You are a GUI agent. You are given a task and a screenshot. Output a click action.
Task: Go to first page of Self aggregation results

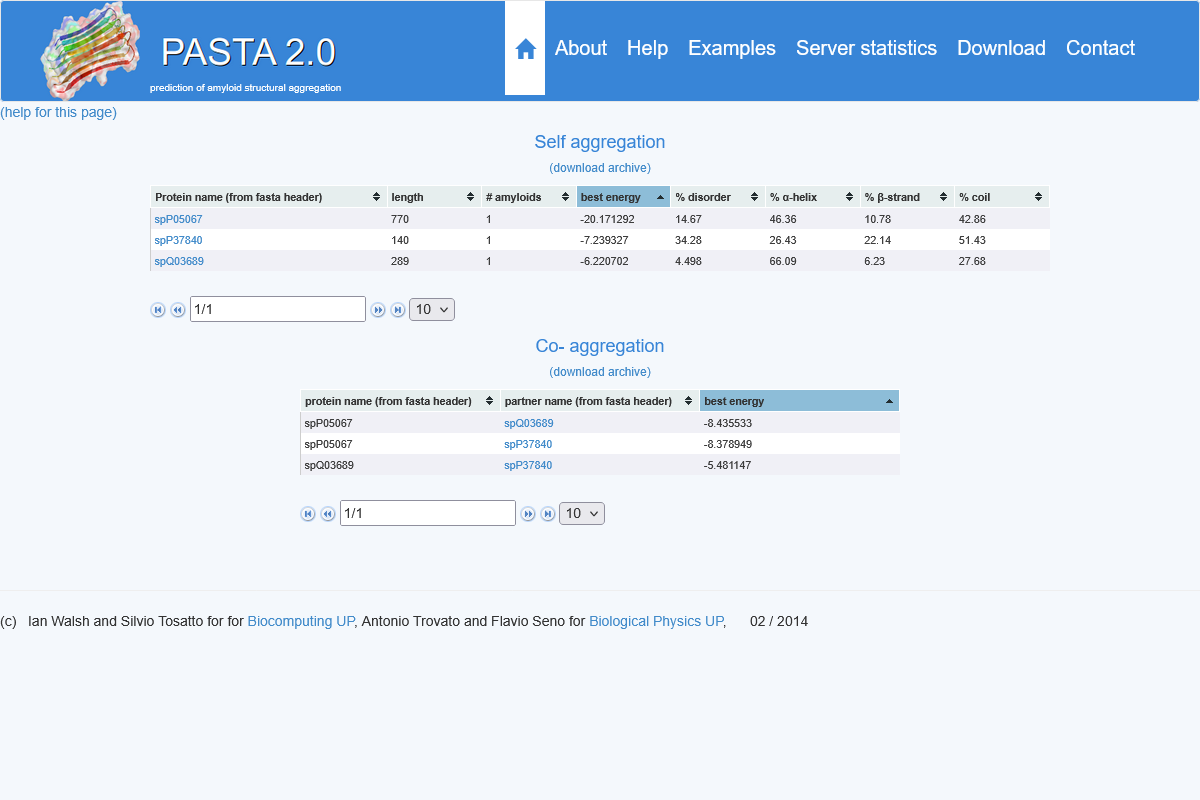pos(157,309)
